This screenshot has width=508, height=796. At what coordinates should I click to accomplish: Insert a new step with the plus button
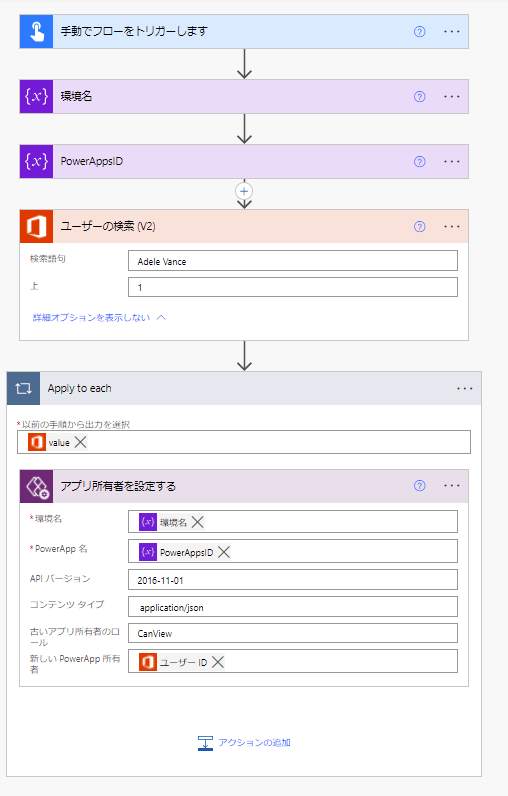click(x=244, y=191)
